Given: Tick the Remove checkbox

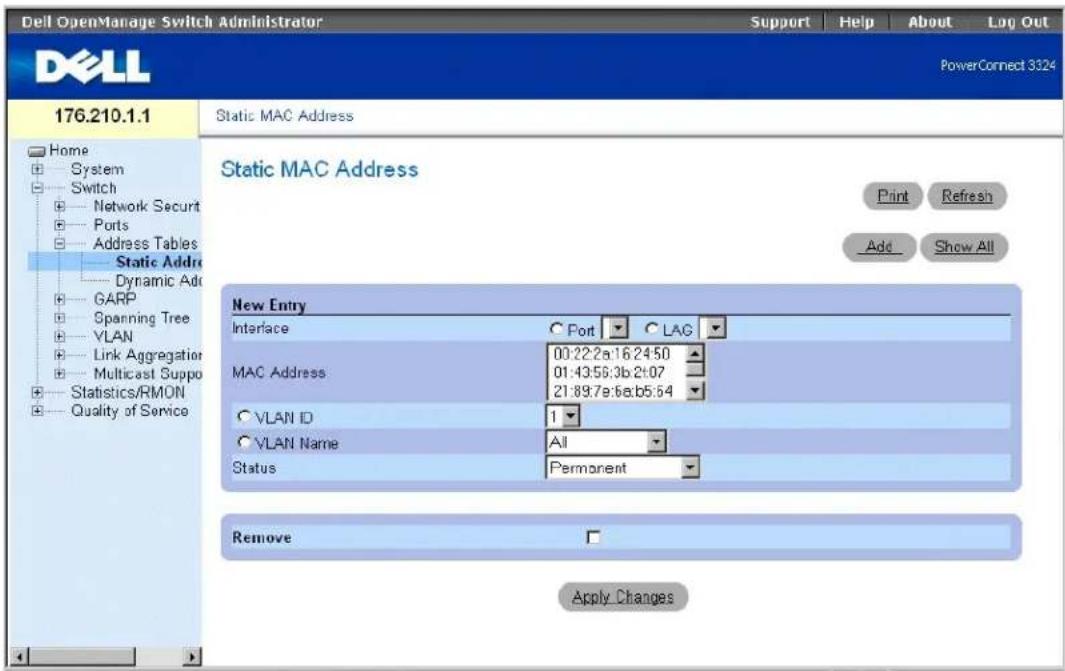Looking at the screenshot, I should point(594,537).
